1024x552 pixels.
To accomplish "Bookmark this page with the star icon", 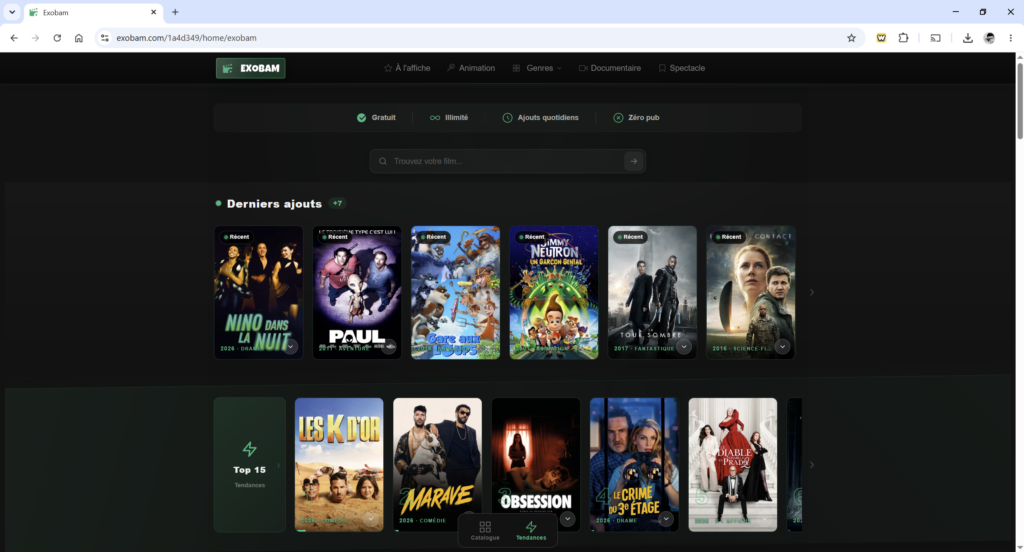I will coord(851,38).
